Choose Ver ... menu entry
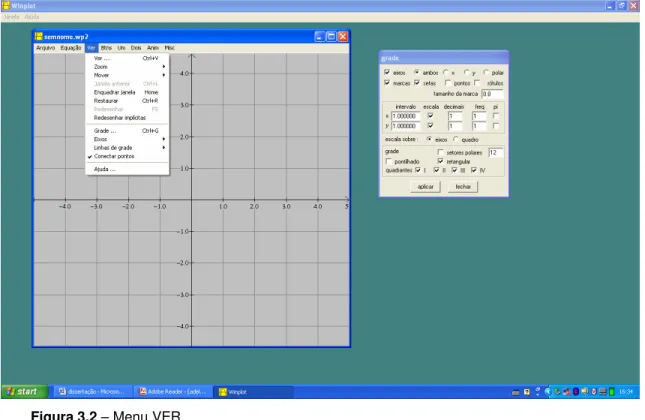This screenshot has width=645, height=420. (127, 58)
